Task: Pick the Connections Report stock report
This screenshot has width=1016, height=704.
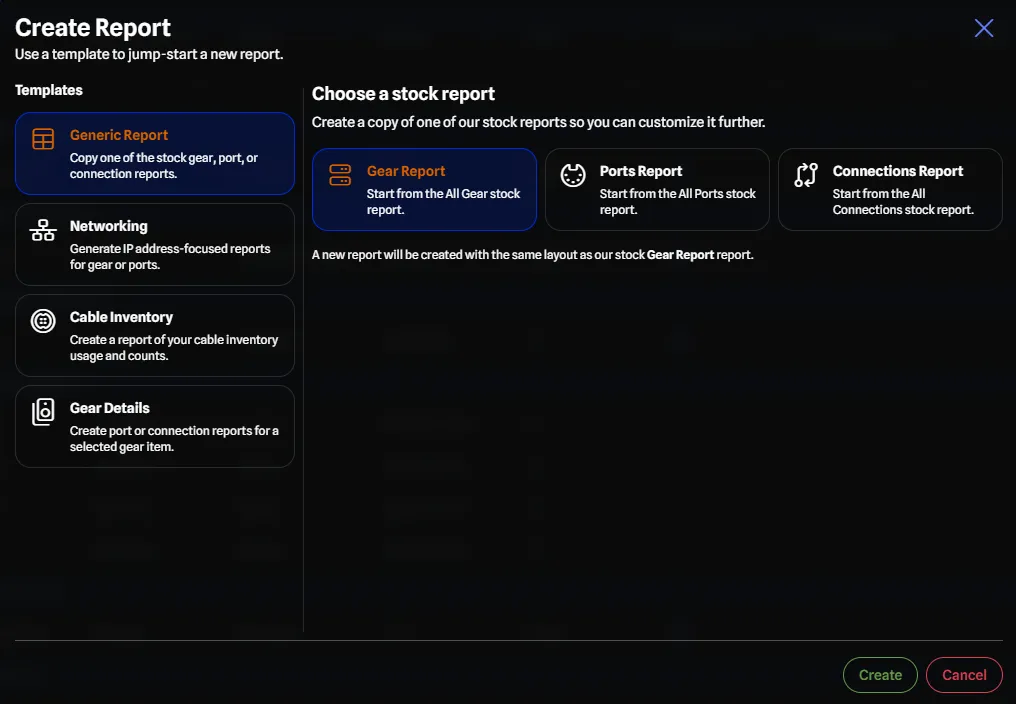Action: pos(890,189)
